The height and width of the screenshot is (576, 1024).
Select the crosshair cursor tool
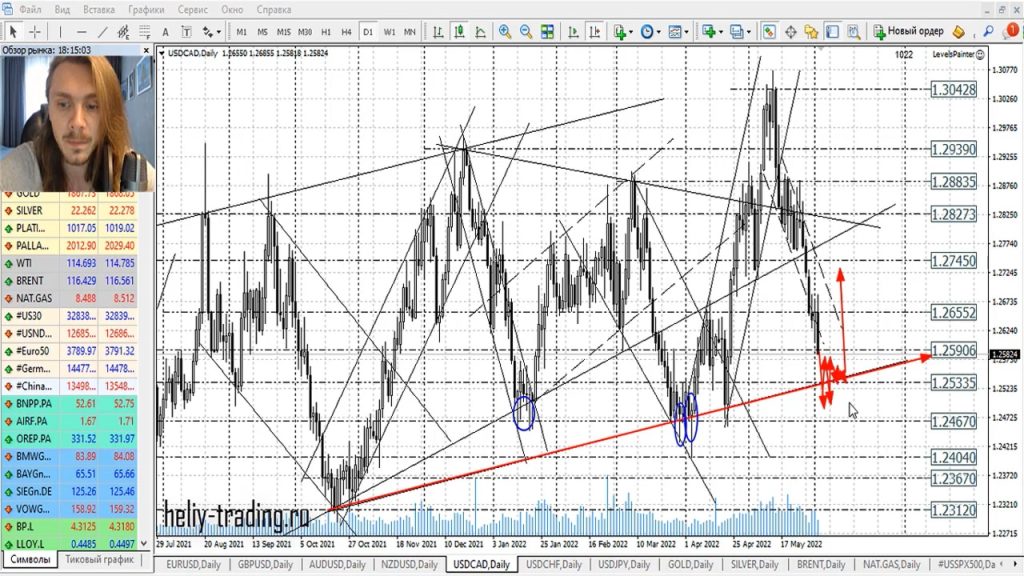point(36,32)
